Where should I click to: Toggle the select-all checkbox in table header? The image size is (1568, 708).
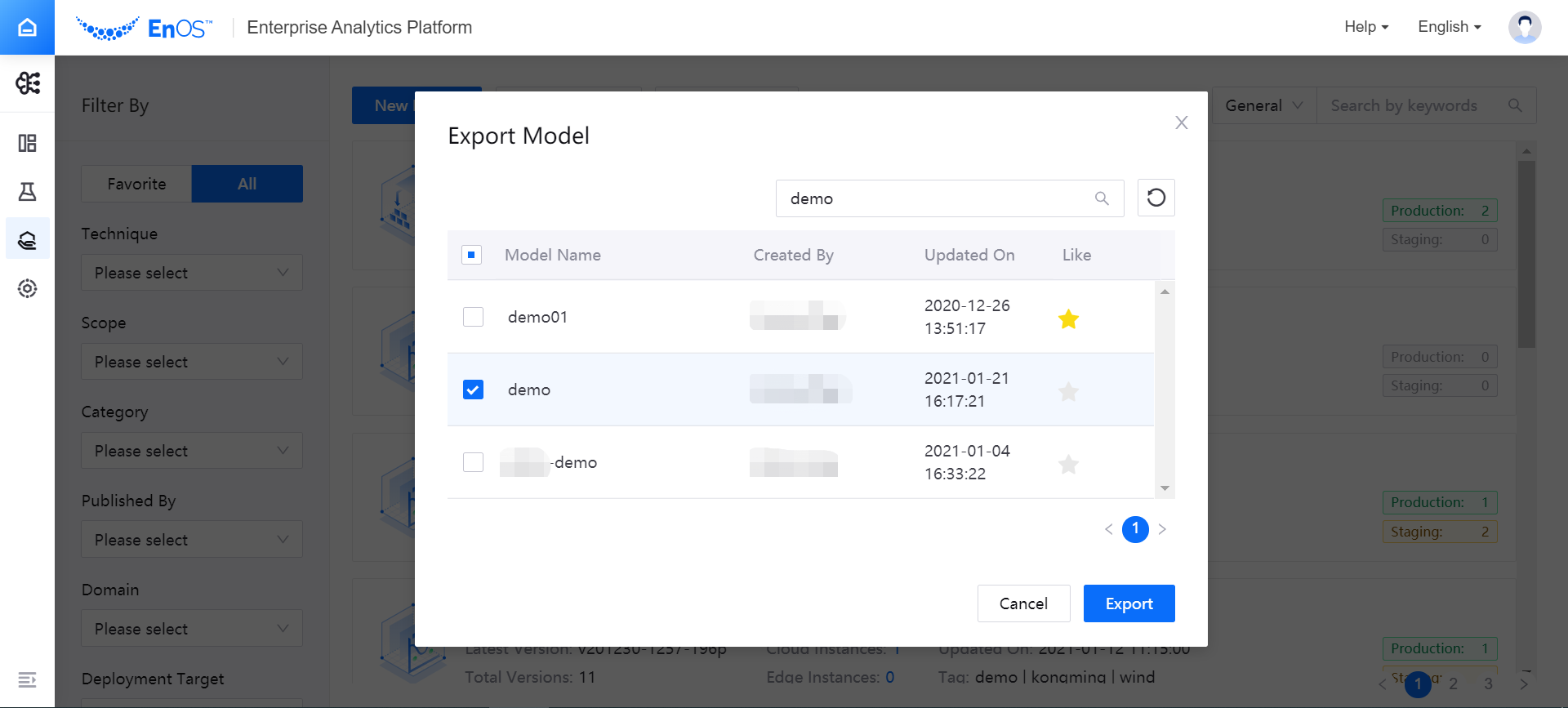click(x=471, y=255)
